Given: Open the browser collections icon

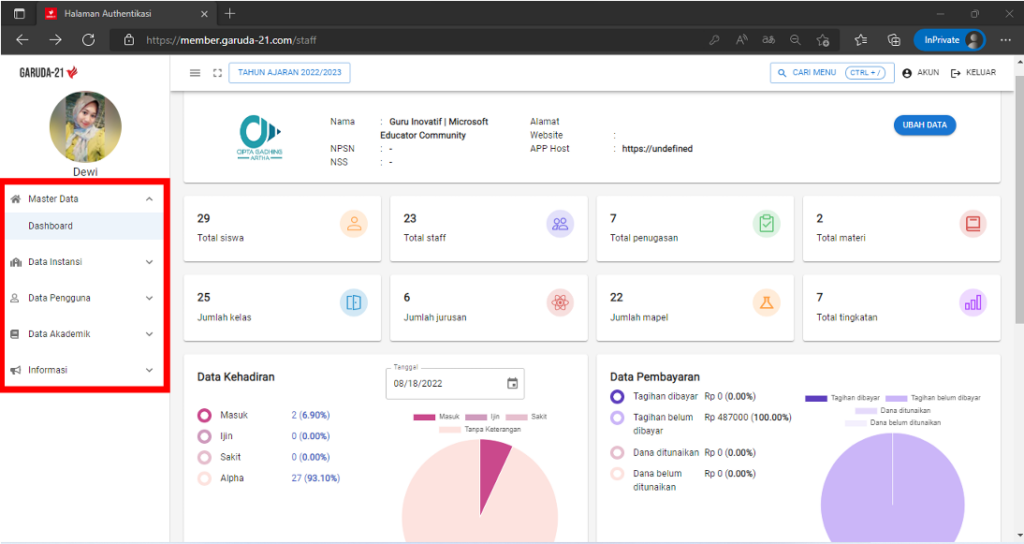Looking at the screenshot, I should tap(893, 40).
